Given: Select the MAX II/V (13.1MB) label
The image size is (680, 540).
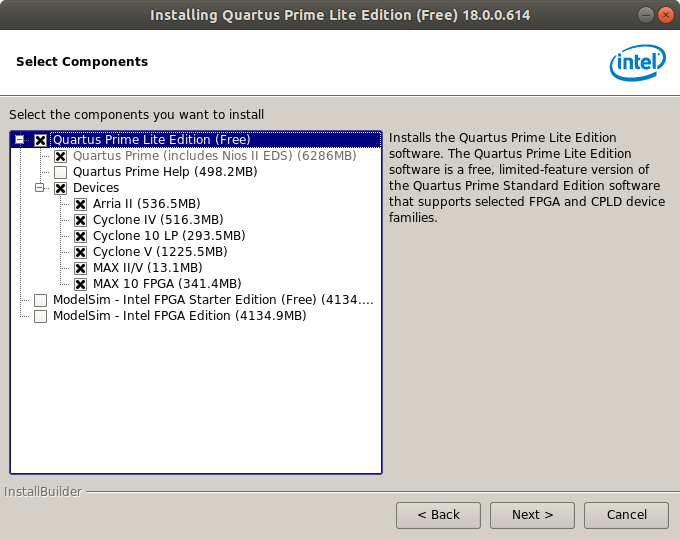Looking at the screenshot, I should pyautogui.click(x=147, y=268).
